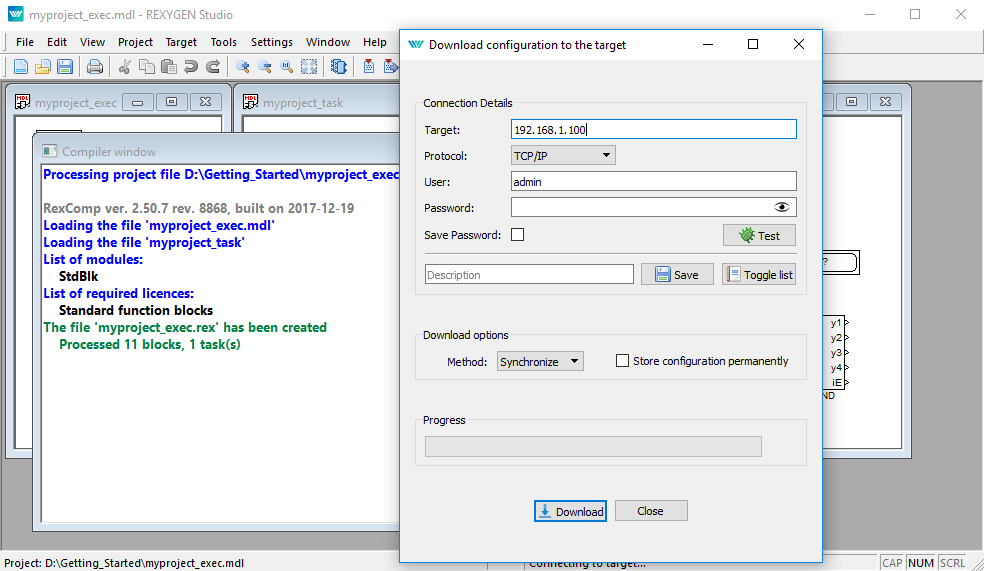Click the Copy toolbar icon

[x=147, y=67]
